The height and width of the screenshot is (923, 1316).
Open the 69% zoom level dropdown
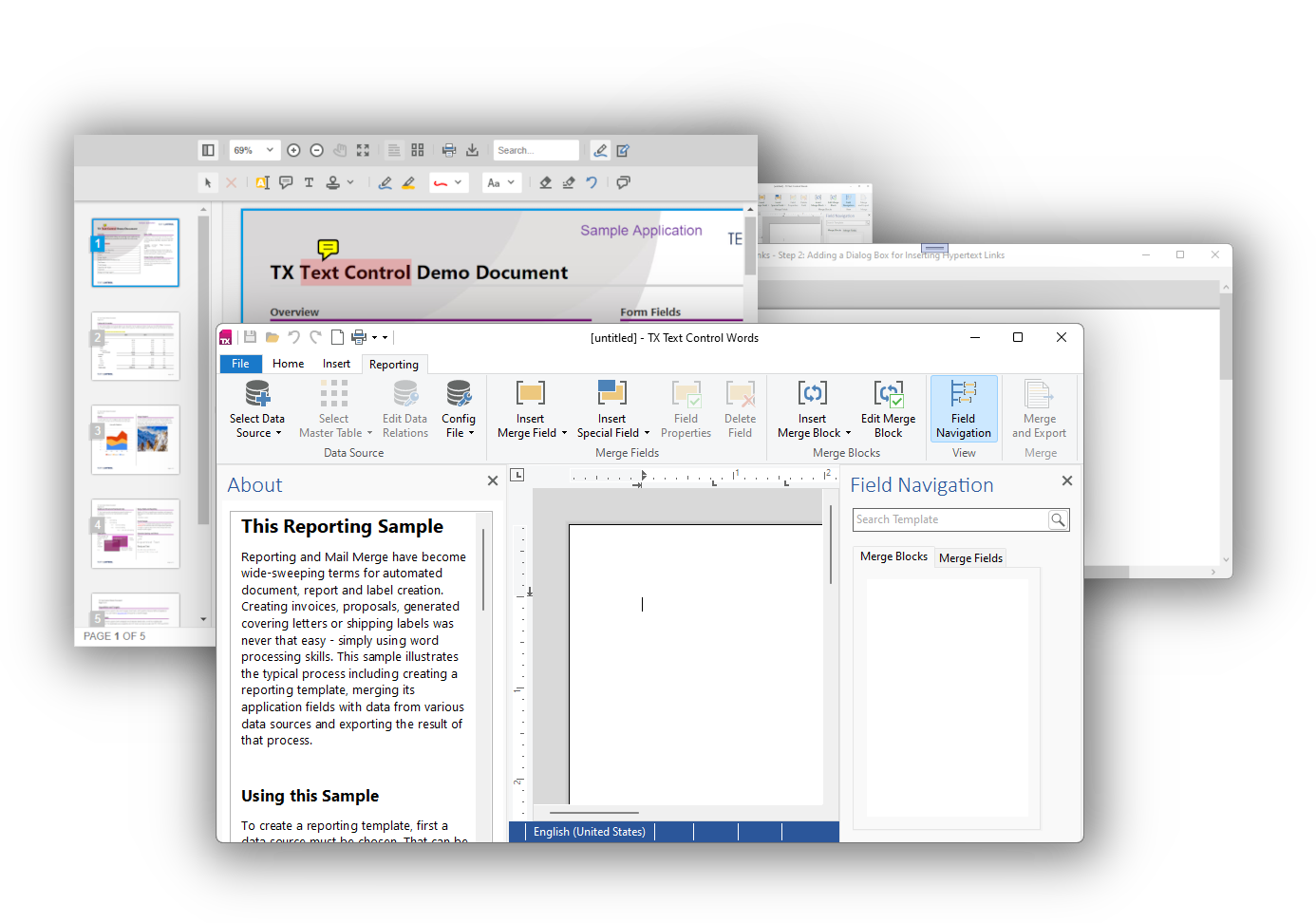(254, 150)
